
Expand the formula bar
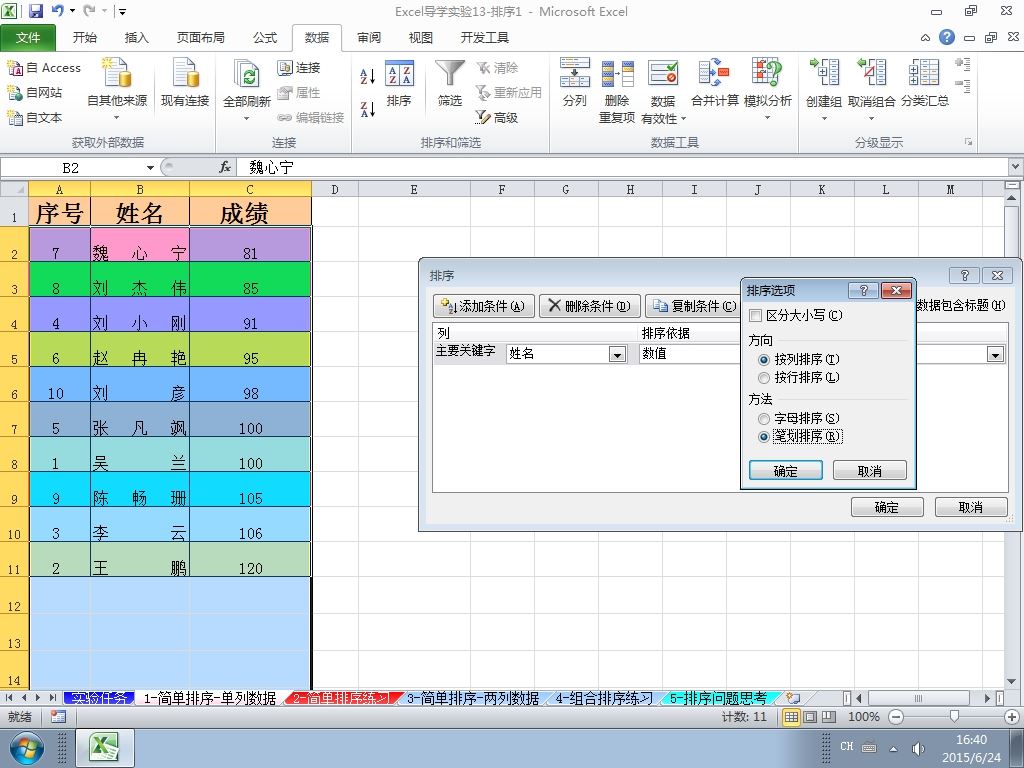coord(1016,167)
